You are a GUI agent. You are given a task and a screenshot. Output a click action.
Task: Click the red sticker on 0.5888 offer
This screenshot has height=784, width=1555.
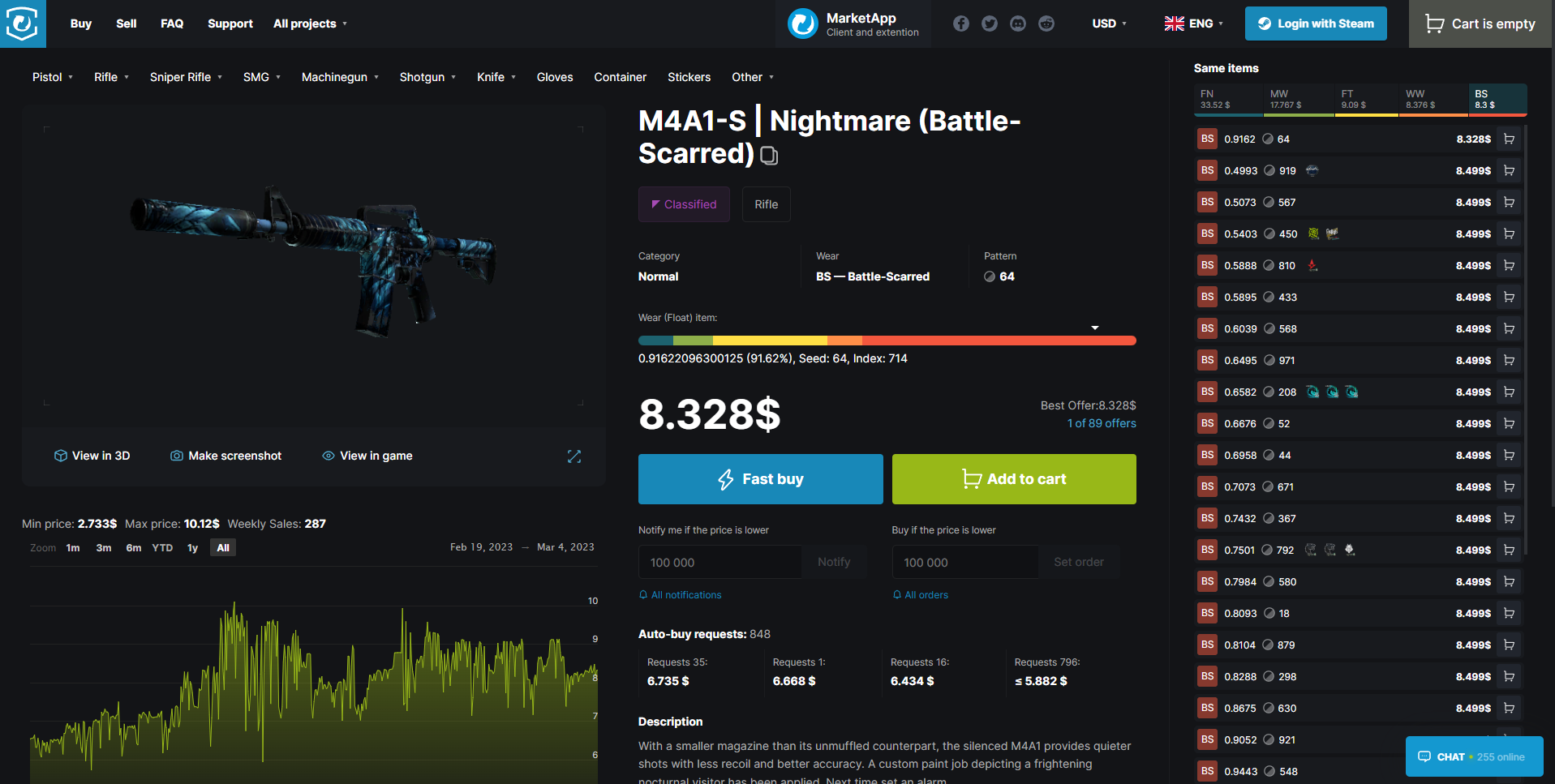(1312, 266)
